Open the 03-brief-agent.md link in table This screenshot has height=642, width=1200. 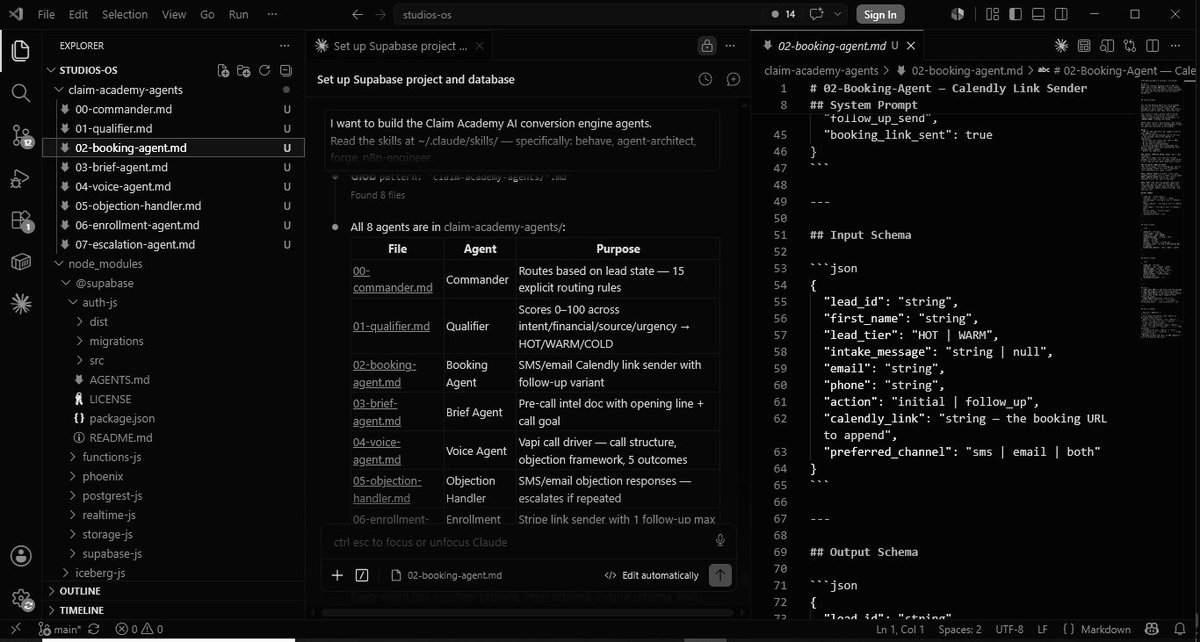click(x=375, y=411)
